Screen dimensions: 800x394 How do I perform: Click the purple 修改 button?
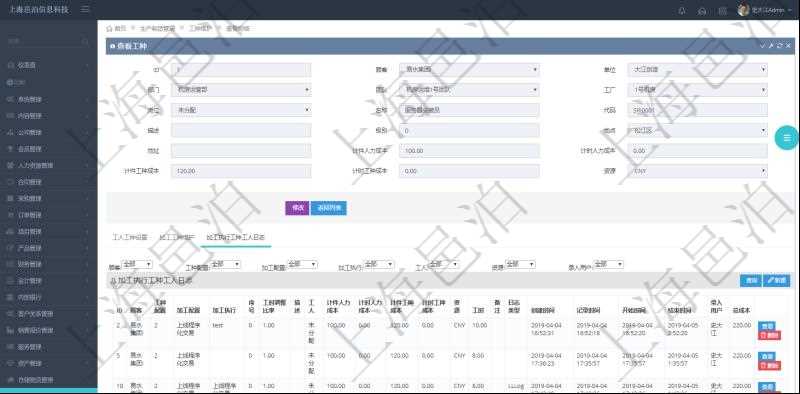pyautogui.click(x=297, y=208)
